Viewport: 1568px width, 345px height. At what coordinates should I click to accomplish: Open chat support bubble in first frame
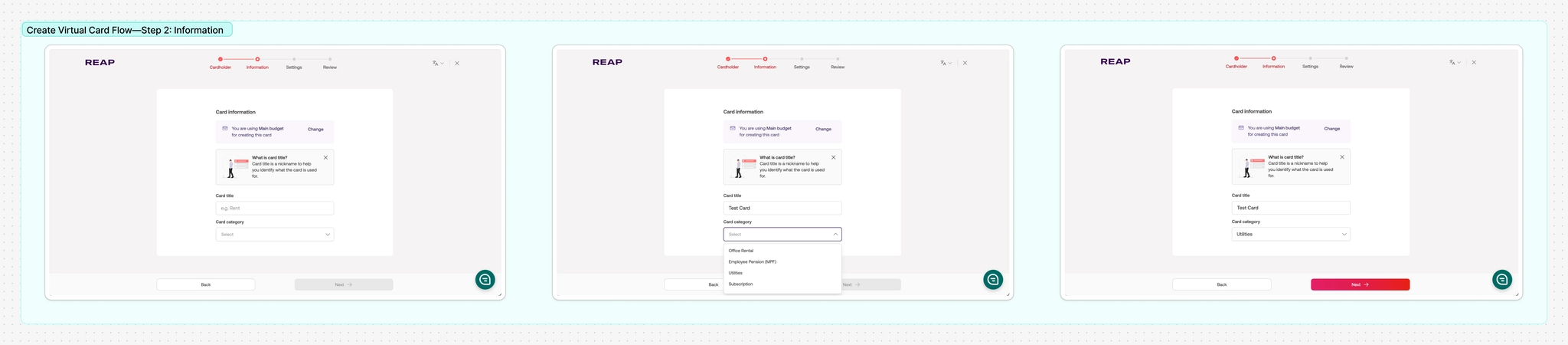(x=485, y=279)
